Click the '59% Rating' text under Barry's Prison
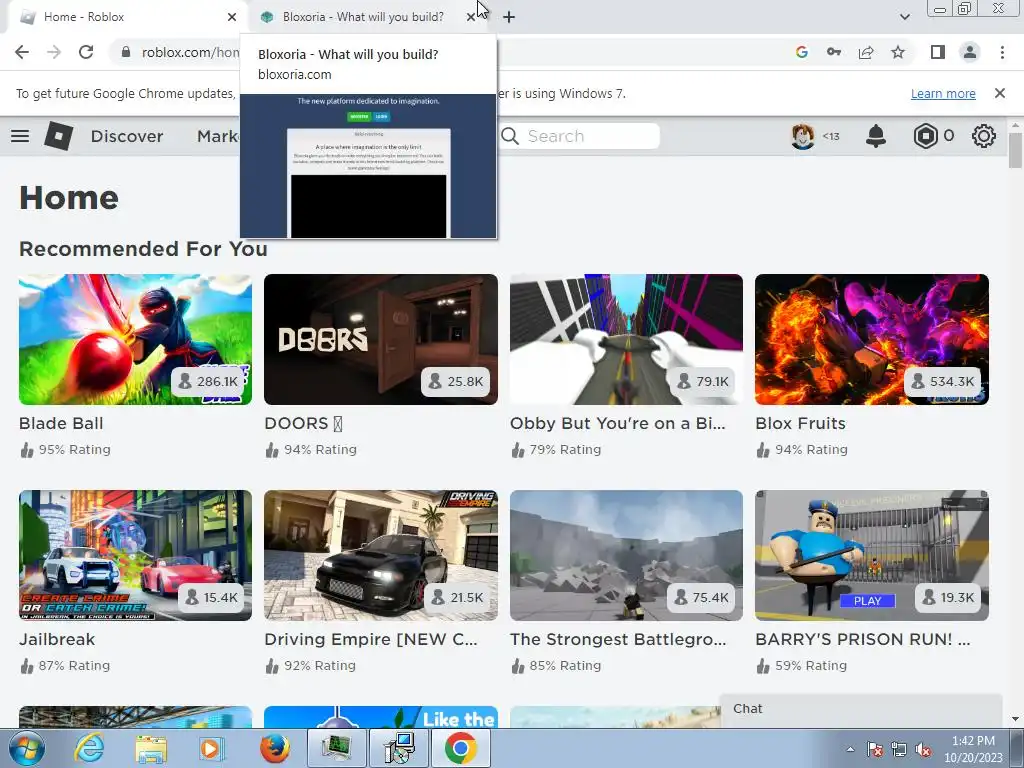Viewport: 1024px width, 768px height. (811, 665)
